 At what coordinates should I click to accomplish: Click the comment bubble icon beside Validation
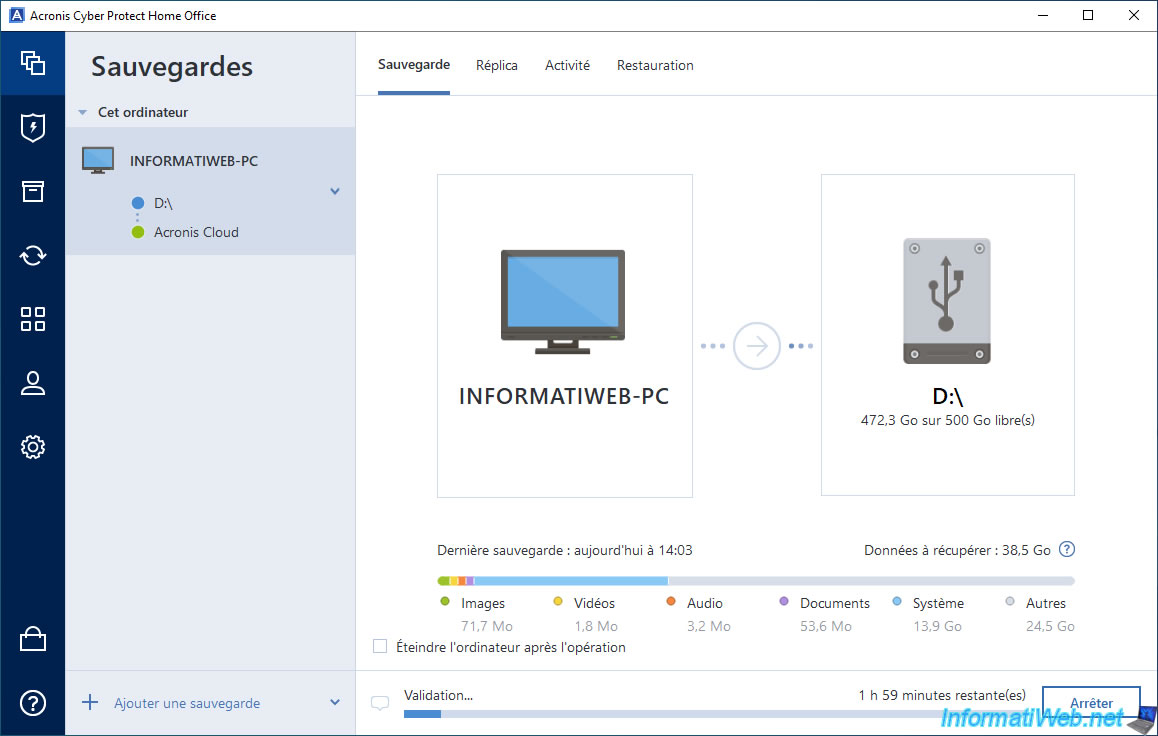click(x=380, y=703)
